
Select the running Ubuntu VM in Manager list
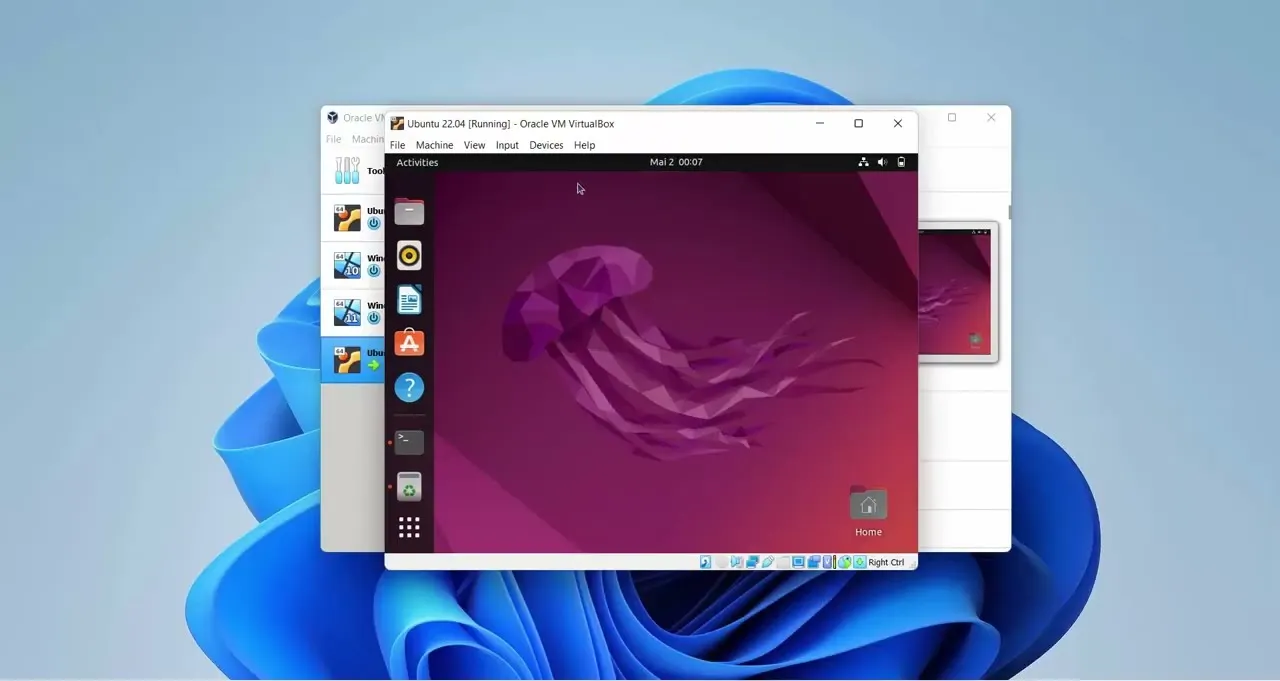click(354, 360)
